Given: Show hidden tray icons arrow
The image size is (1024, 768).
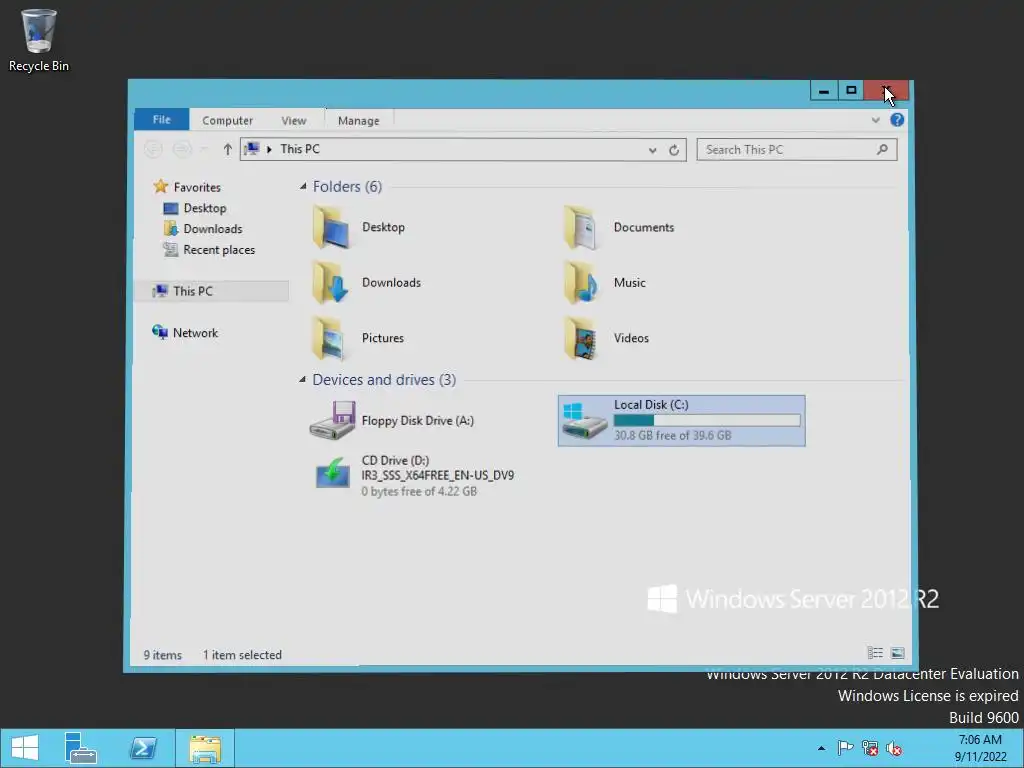Looking at the screenshot, I should (x=821, y=748).
